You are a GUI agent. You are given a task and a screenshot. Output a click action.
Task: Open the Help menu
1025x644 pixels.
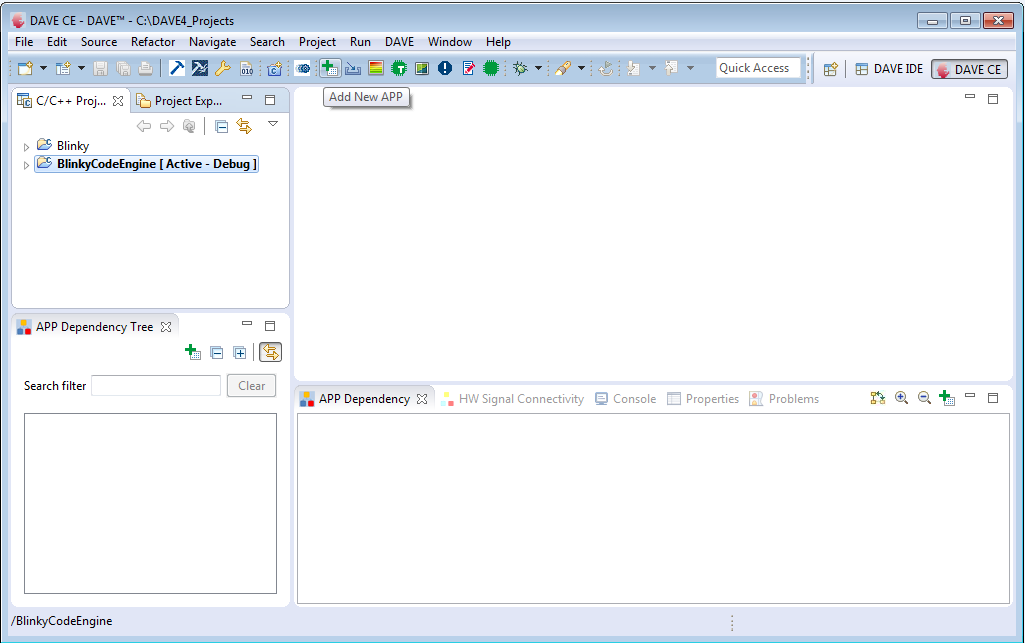[498, 42]
